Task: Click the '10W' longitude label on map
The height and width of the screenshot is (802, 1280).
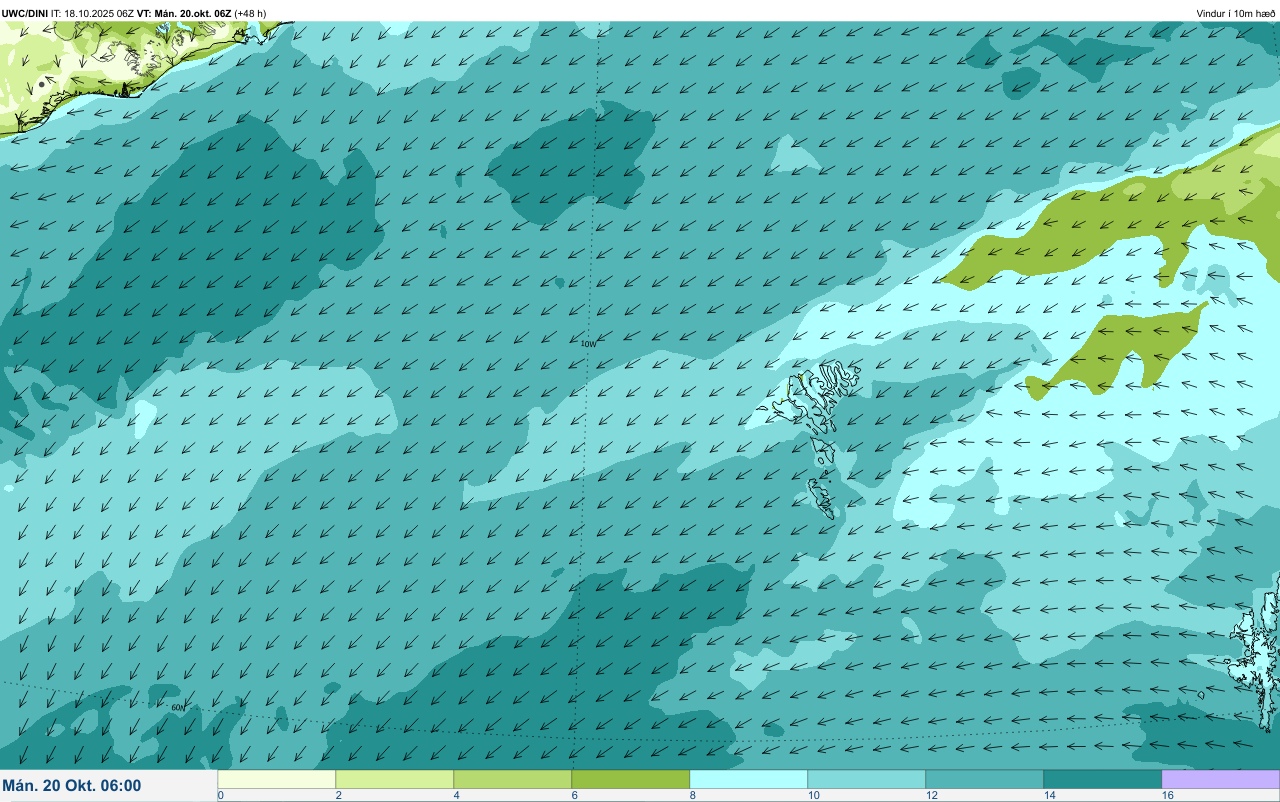Action: coord(588,343)
